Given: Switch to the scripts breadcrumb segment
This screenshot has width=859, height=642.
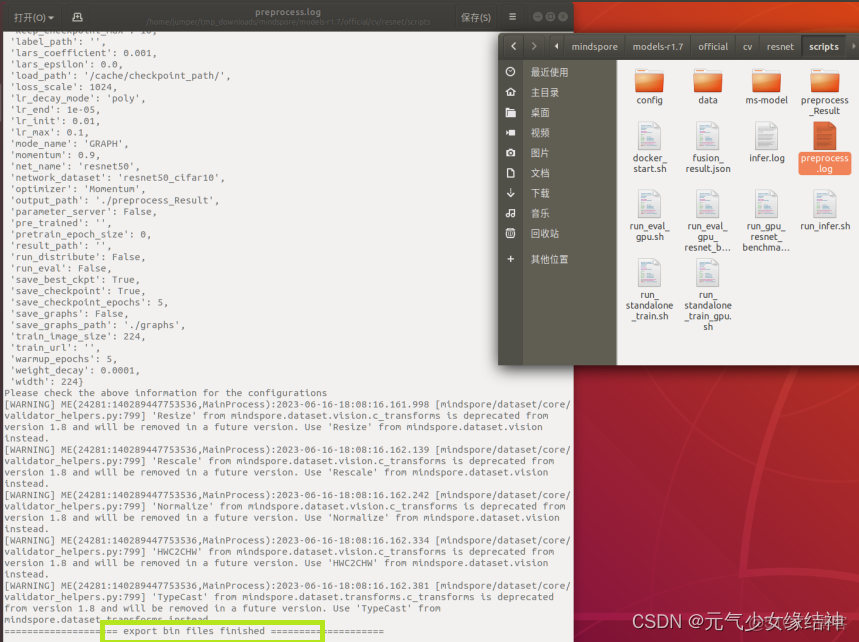Looking at the screenshot, I should 823,46.
